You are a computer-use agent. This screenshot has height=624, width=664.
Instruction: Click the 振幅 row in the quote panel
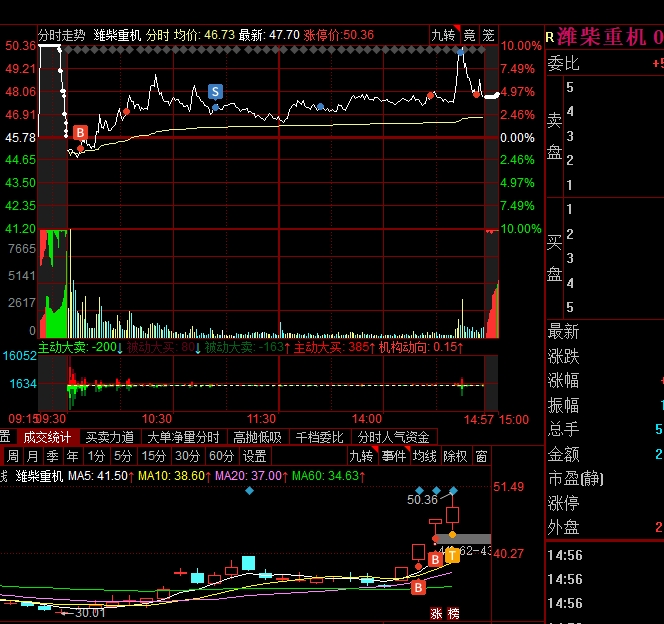[x=605, y=405]
